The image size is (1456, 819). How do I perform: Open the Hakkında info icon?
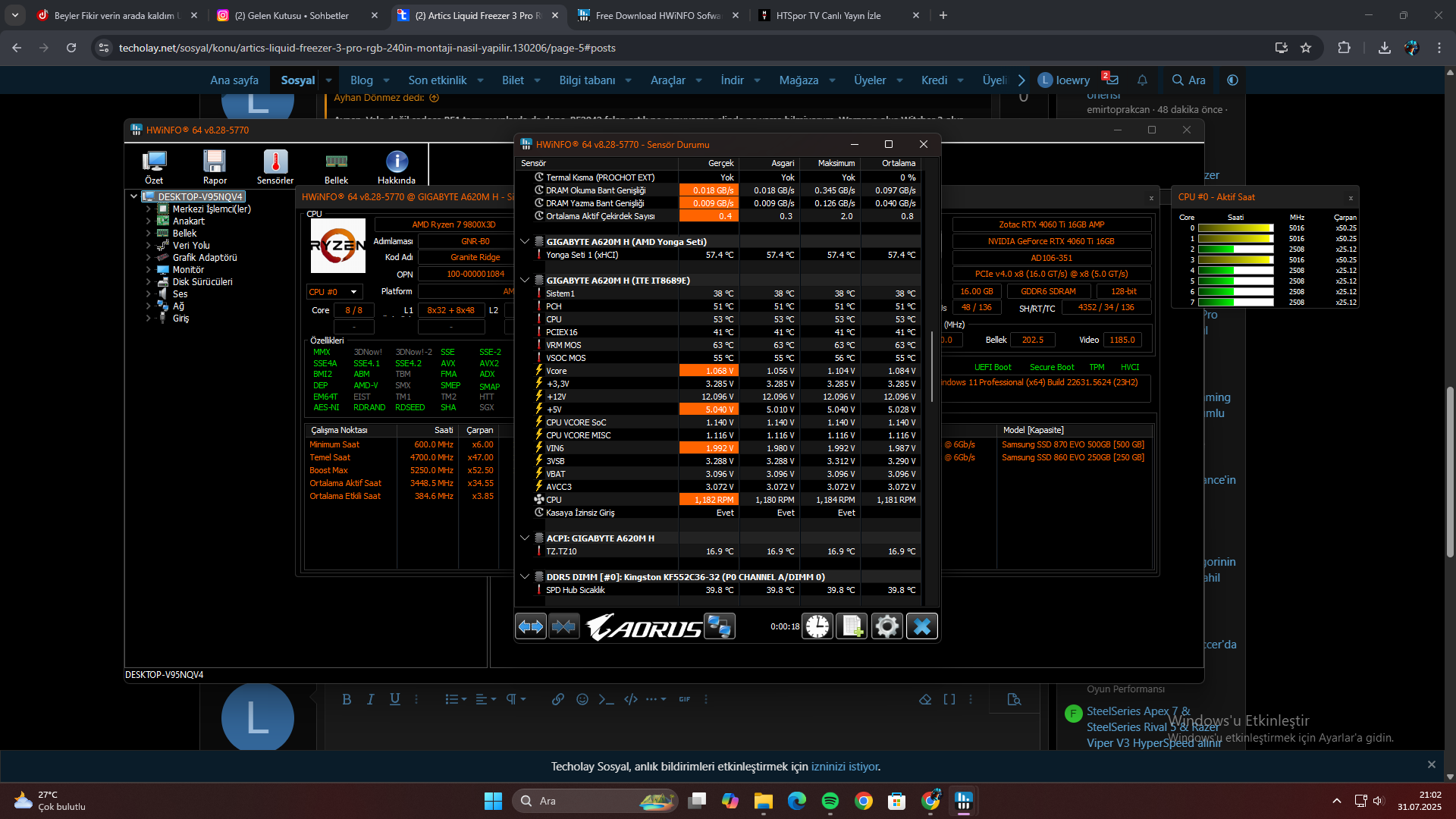(397, 167)
